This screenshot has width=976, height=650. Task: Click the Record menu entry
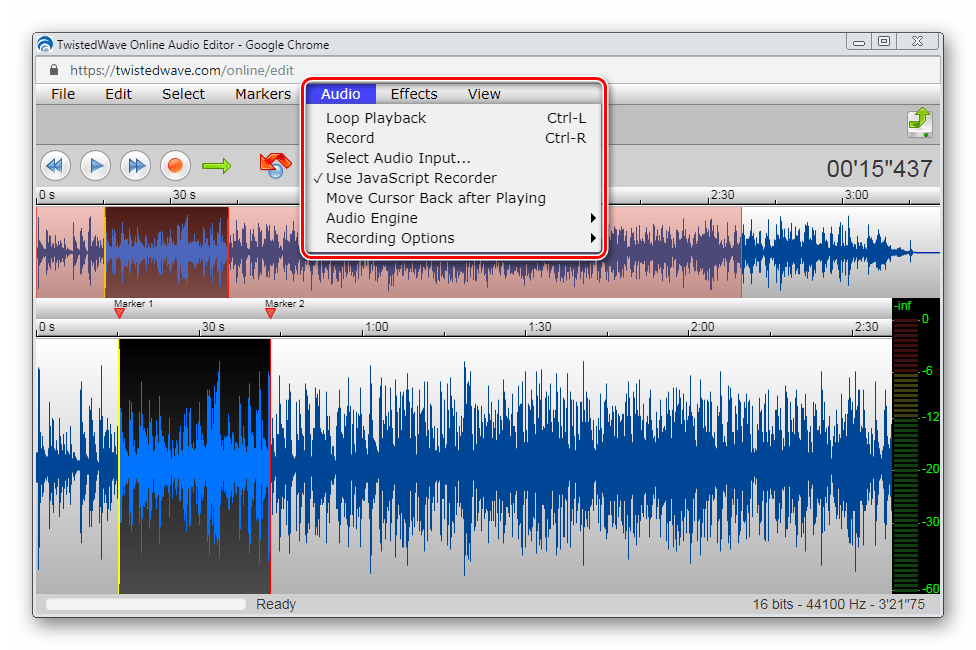click(350, 138)
